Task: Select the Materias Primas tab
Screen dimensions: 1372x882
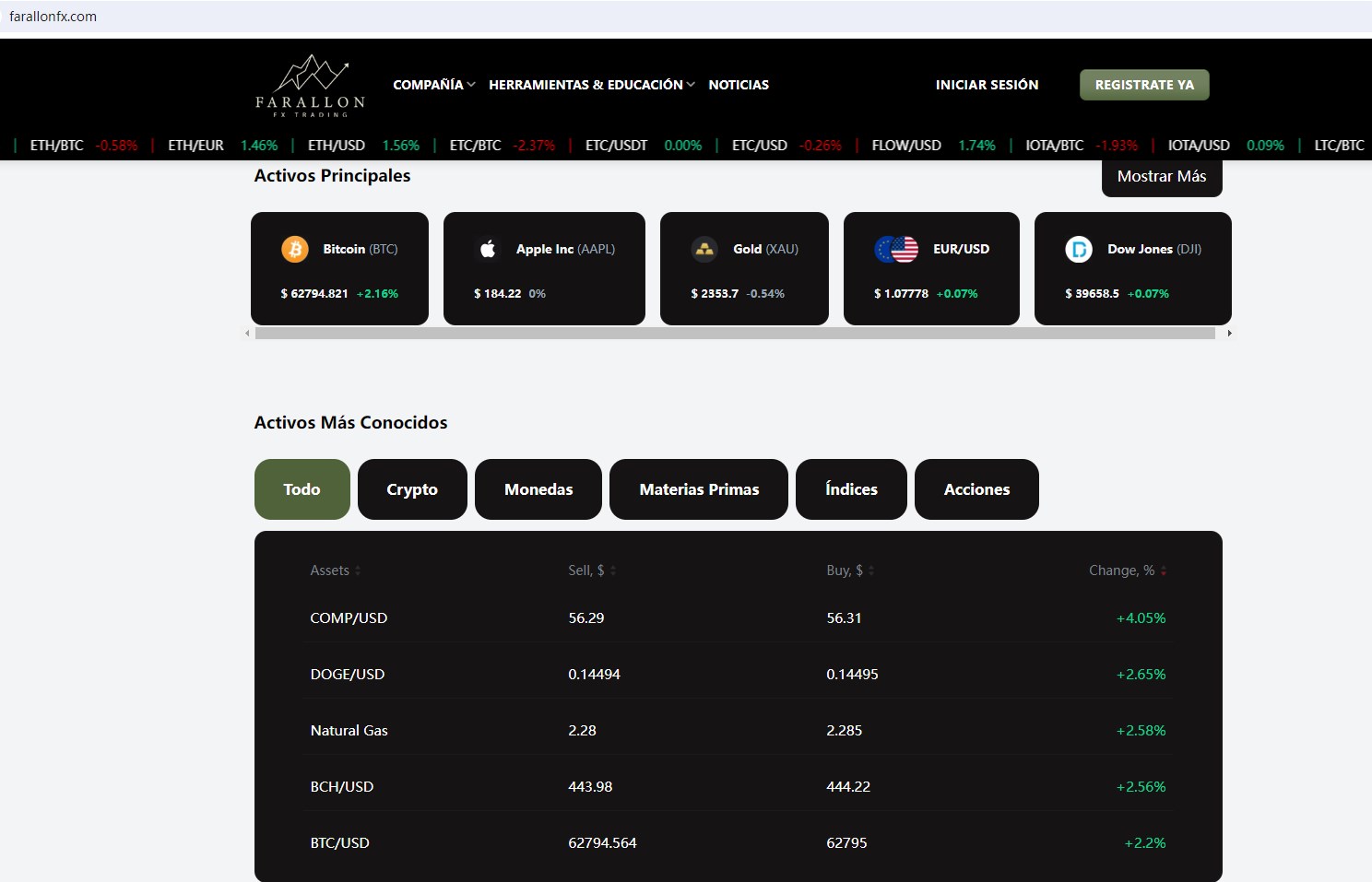Action: [699, 489]
